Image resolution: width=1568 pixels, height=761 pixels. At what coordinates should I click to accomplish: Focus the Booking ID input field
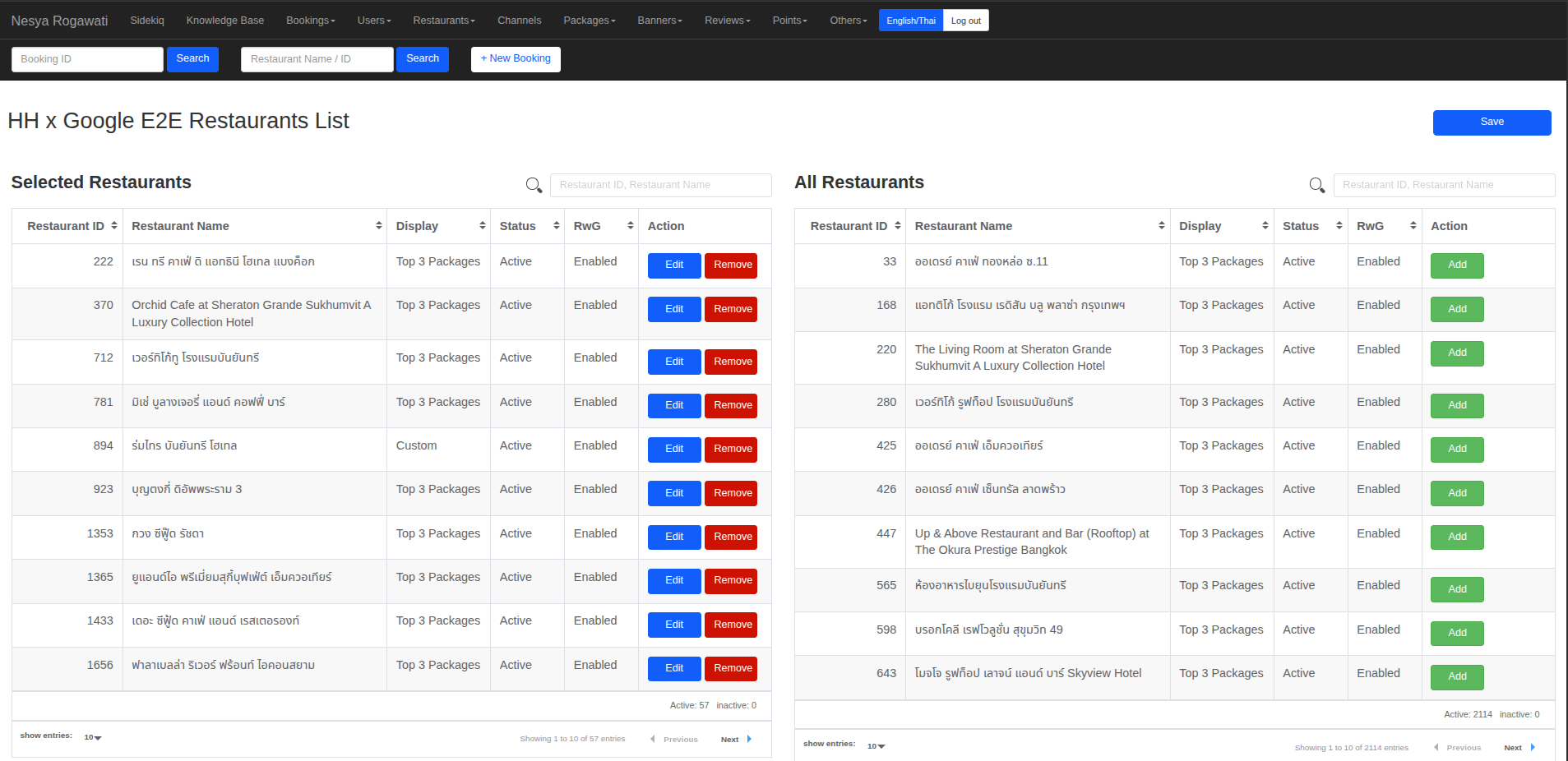(87, 59)
